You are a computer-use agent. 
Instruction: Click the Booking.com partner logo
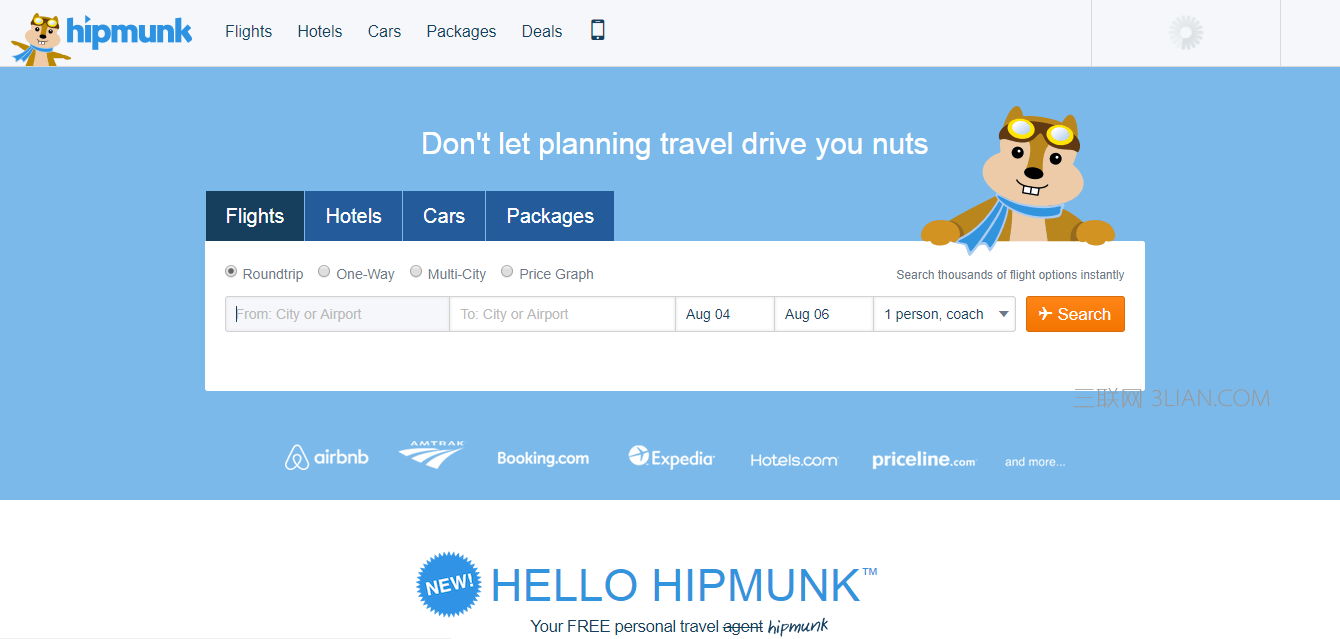pyautogui.click(x=543, y=458)
